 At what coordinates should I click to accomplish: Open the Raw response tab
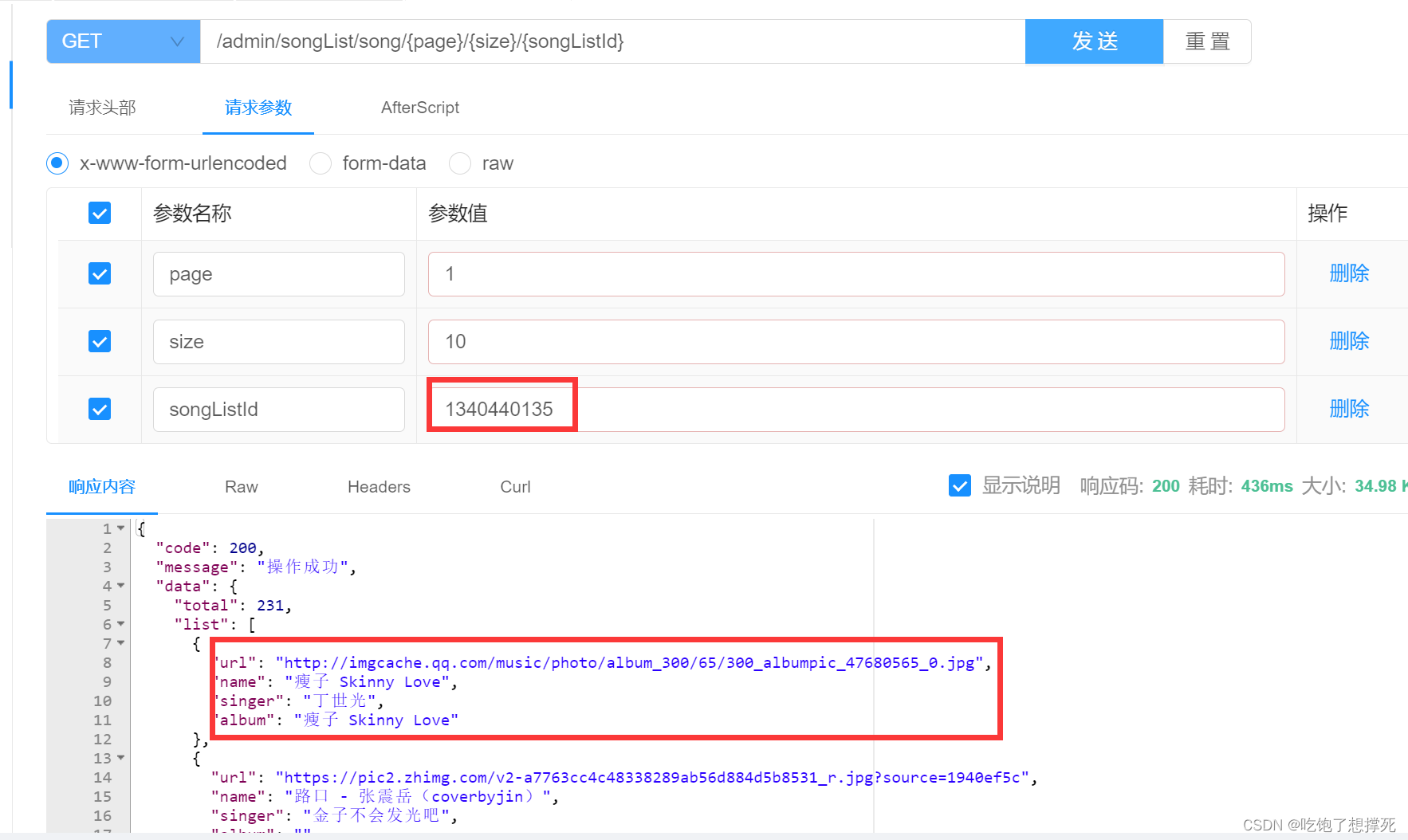tap(242, 487)
